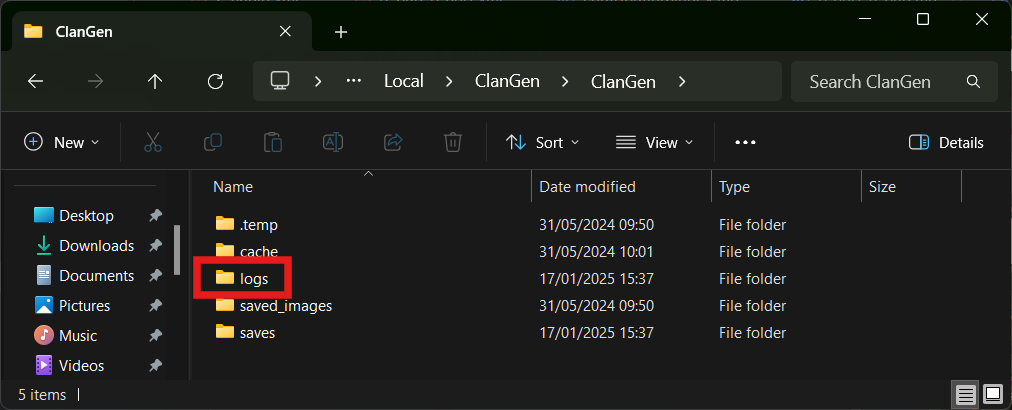The width and height of the screenshot is (1012, 410).
Task: Expand the chevron between the ClanGen breadcrumbs
Action: [x=565, y=81]
